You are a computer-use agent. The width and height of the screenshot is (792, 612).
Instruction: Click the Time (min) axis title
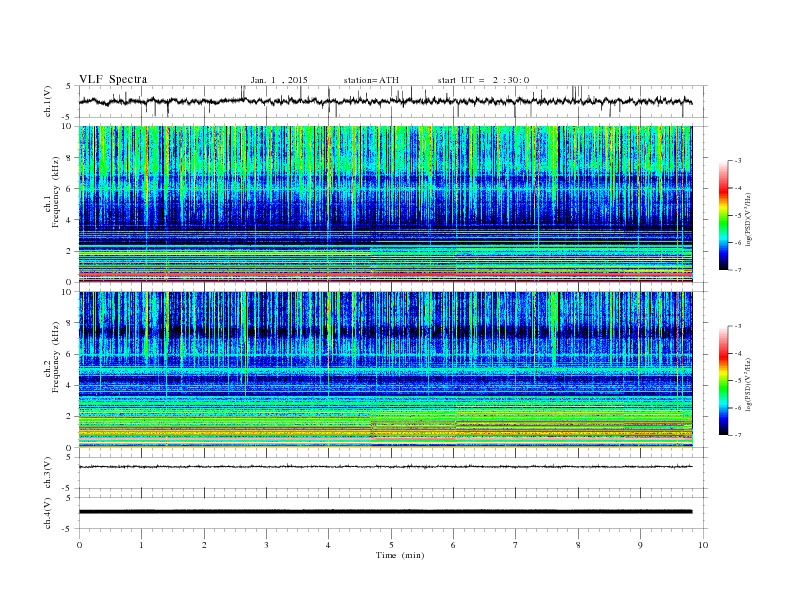pos(400,555)
